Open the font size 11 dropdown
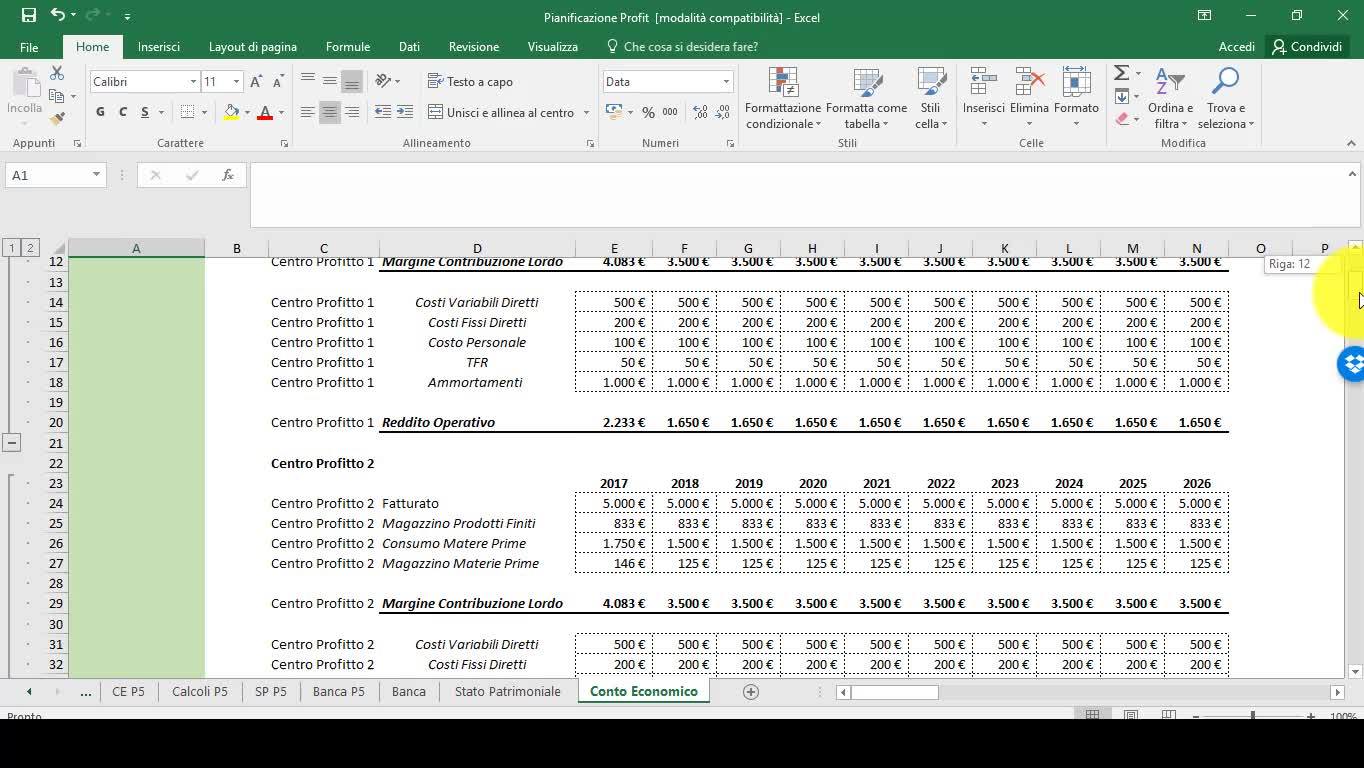The width and height of the screenshot is (1364, 768). [237, 82]
